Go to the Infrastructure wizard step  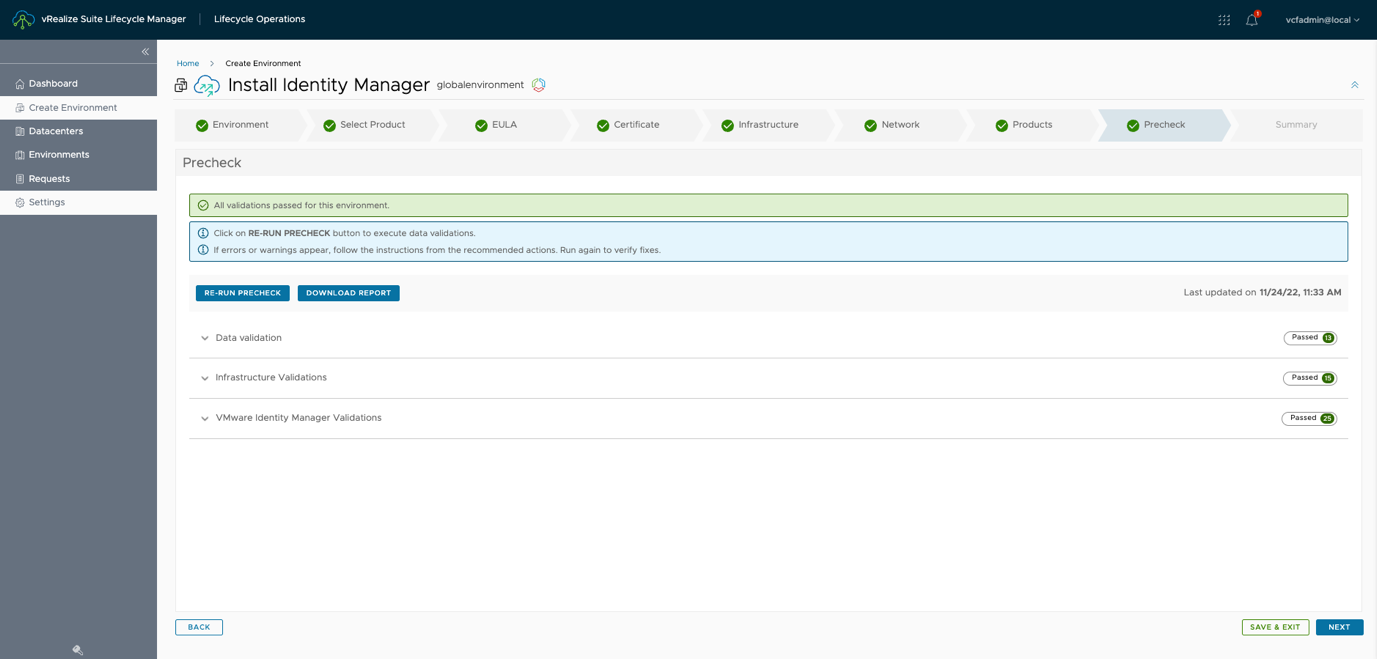pos(768,125)
